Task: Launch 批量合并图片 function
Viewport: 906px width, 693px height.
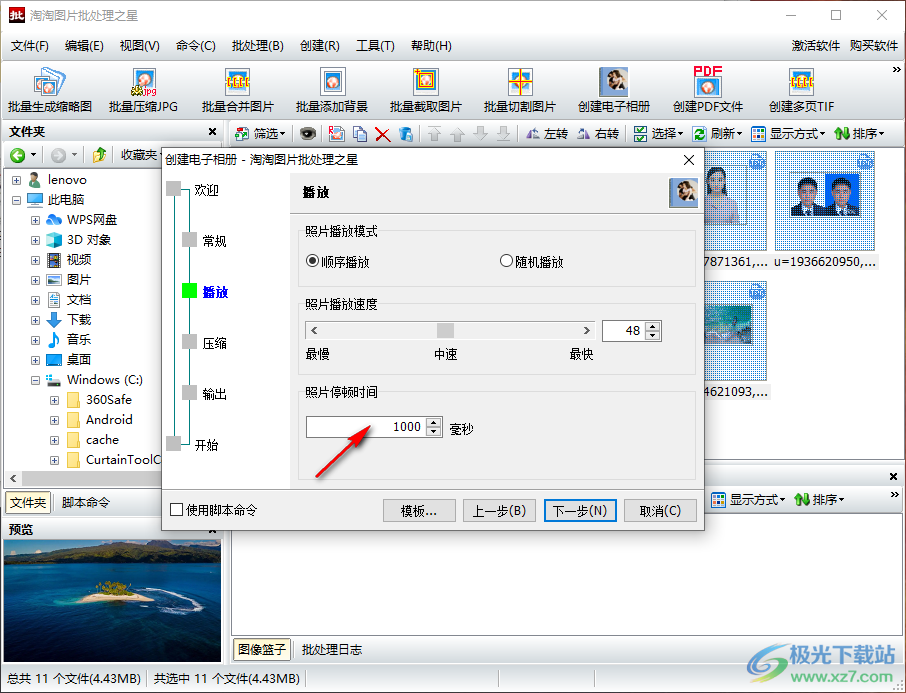Action: (x=237, y=87)
